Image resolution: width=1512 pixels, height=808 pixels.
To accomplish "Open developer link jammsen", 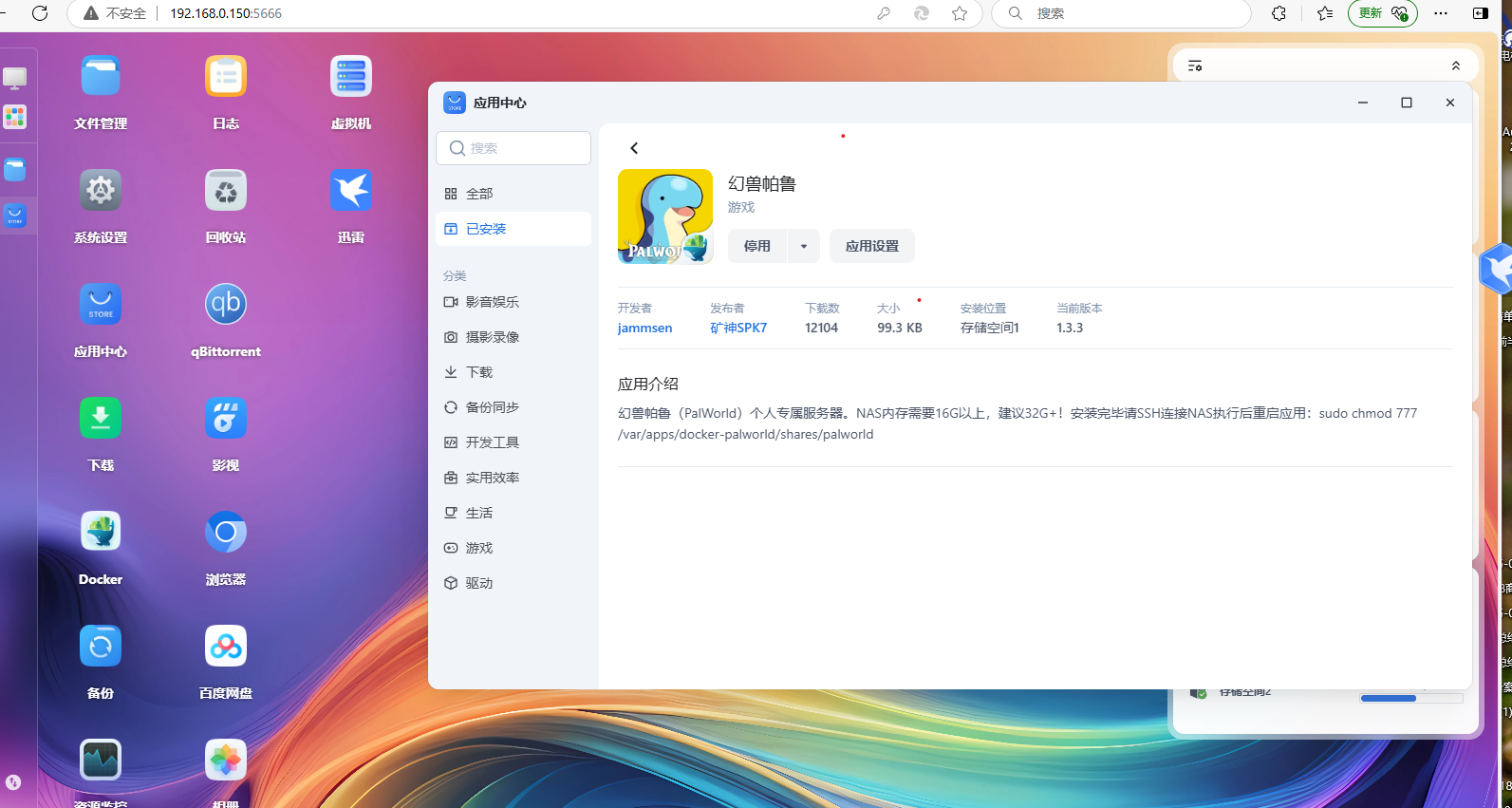I will 644,328.
